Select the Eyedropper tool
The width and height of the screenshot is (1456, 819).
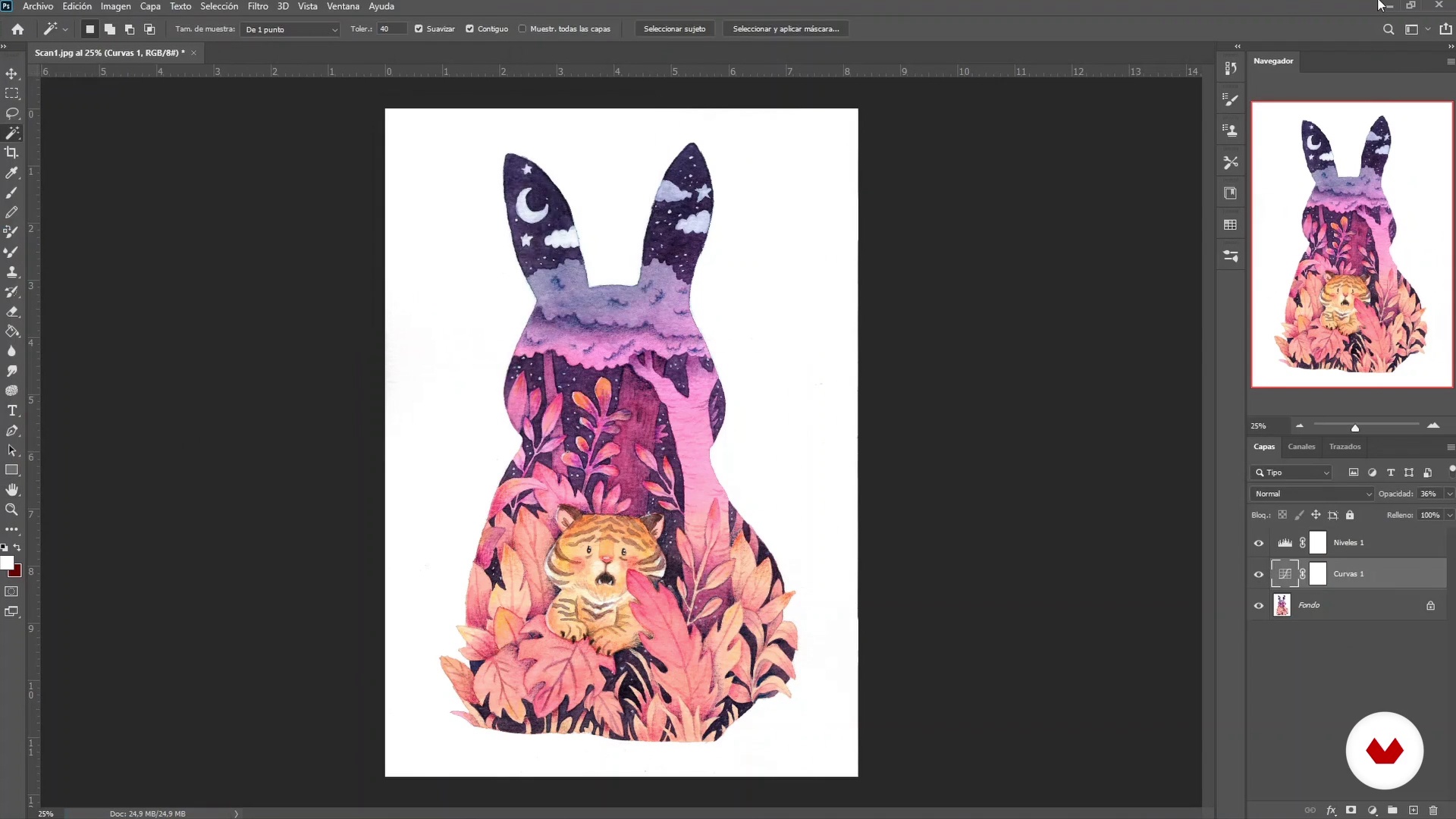12,173
